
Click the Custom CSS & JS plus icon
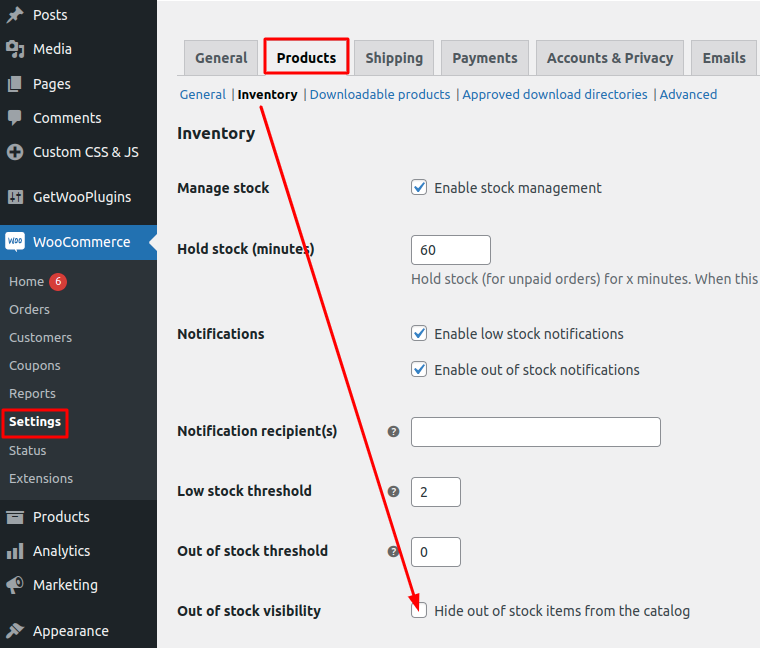15,152
